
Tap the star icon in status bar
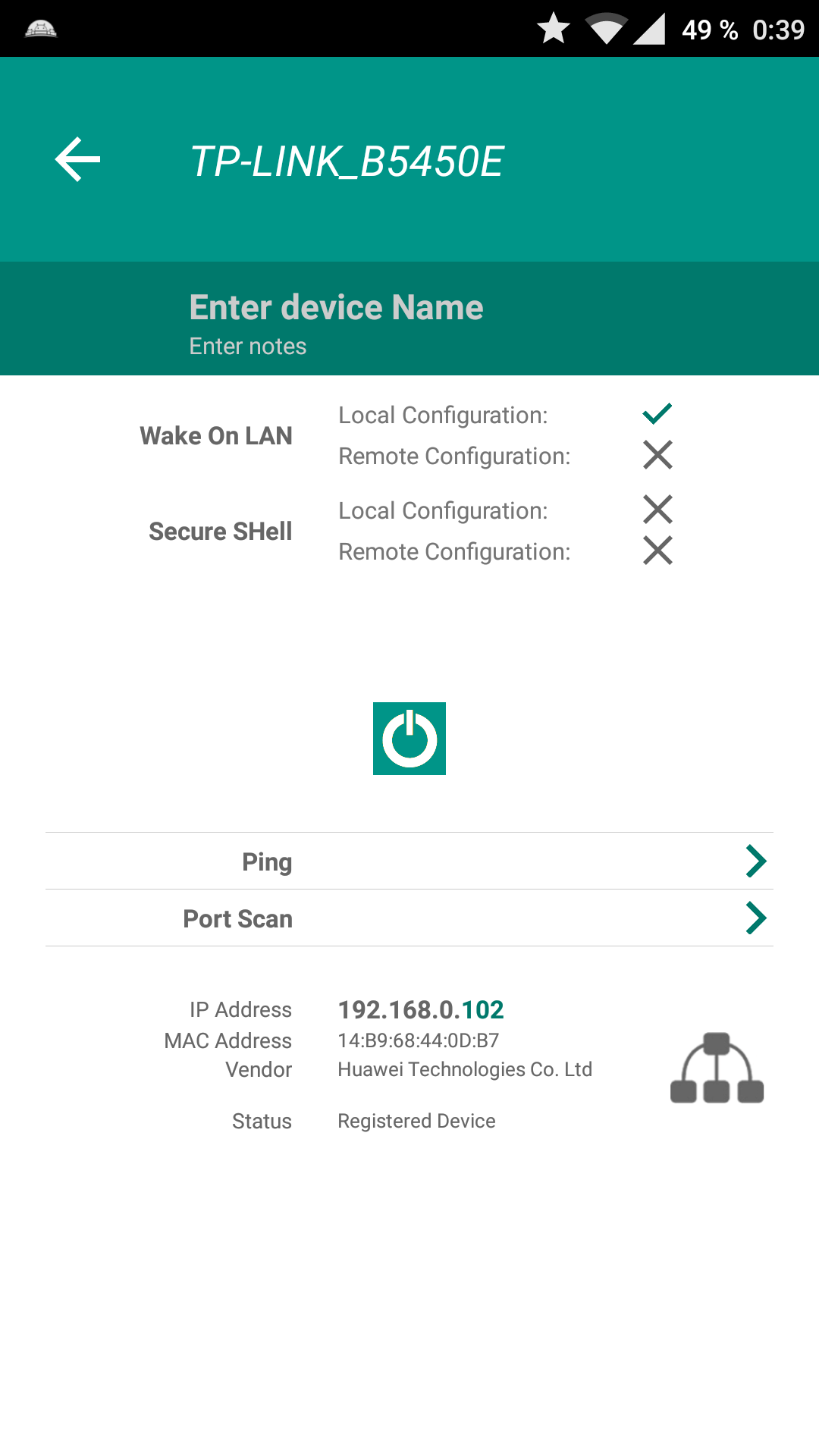click(554, 29)
